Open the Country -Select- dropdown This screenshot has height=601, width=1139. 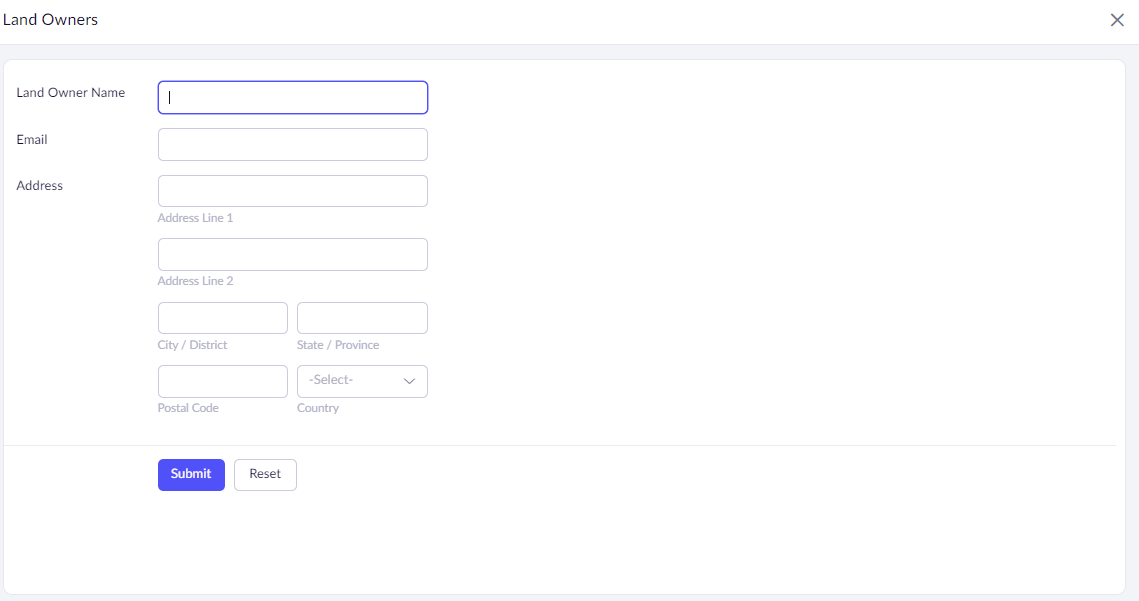click(x=362, y=381)
